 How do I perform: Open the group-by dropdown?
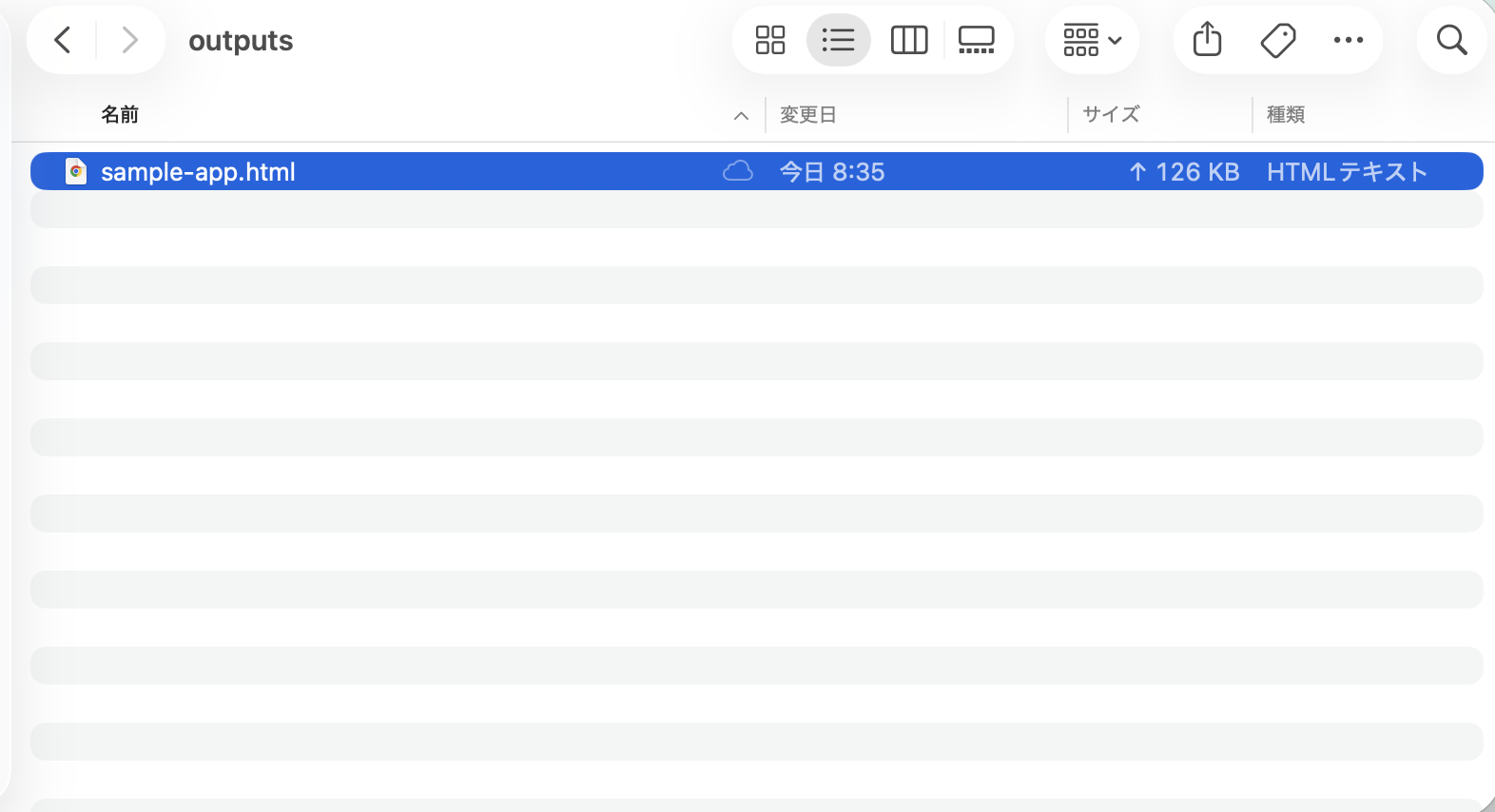(x=1093, y=40)
